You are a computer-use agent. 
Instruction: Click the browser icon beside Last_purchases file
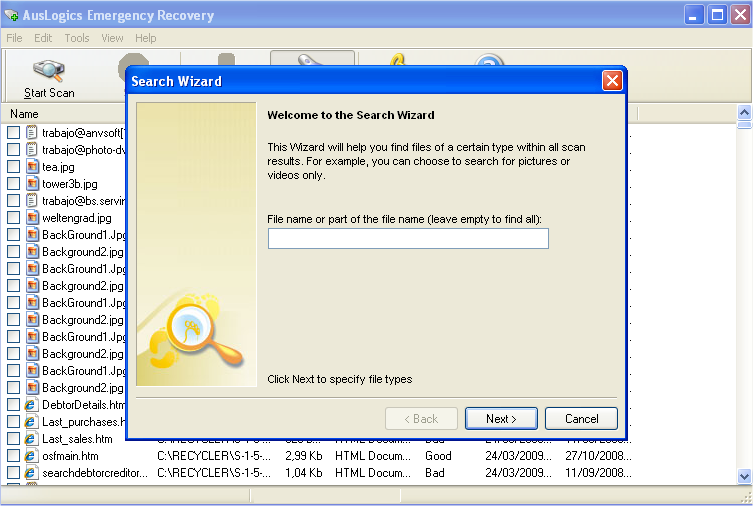[30, 422]
